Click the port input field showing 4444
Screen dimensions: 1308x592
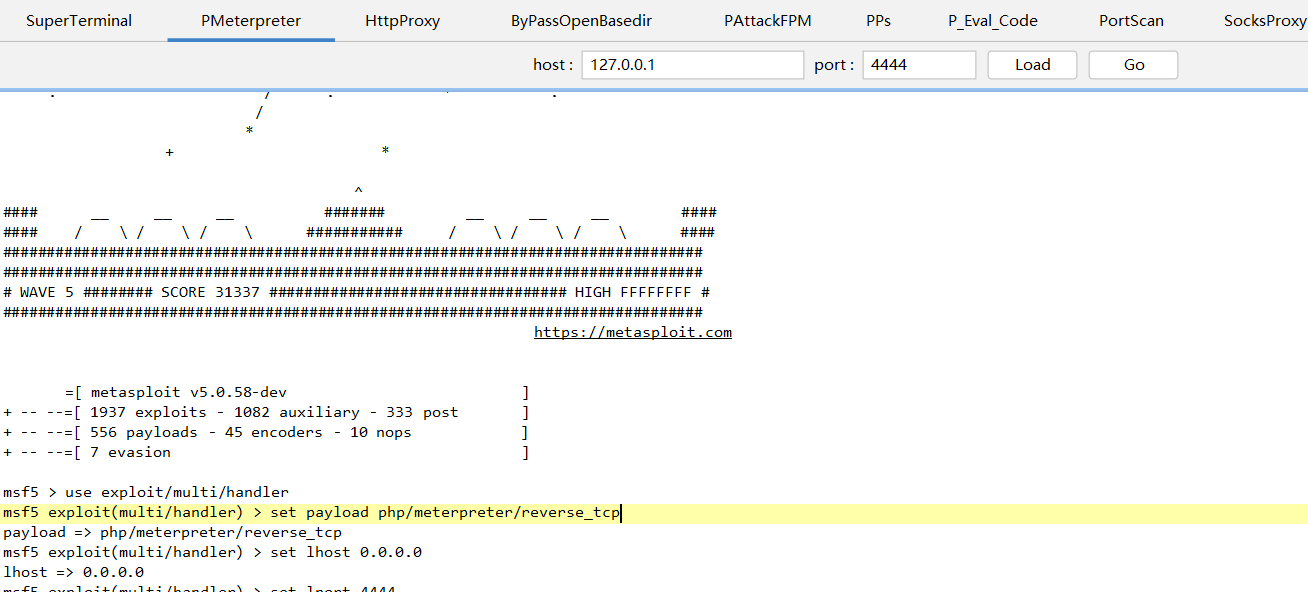tap(919, 65)
